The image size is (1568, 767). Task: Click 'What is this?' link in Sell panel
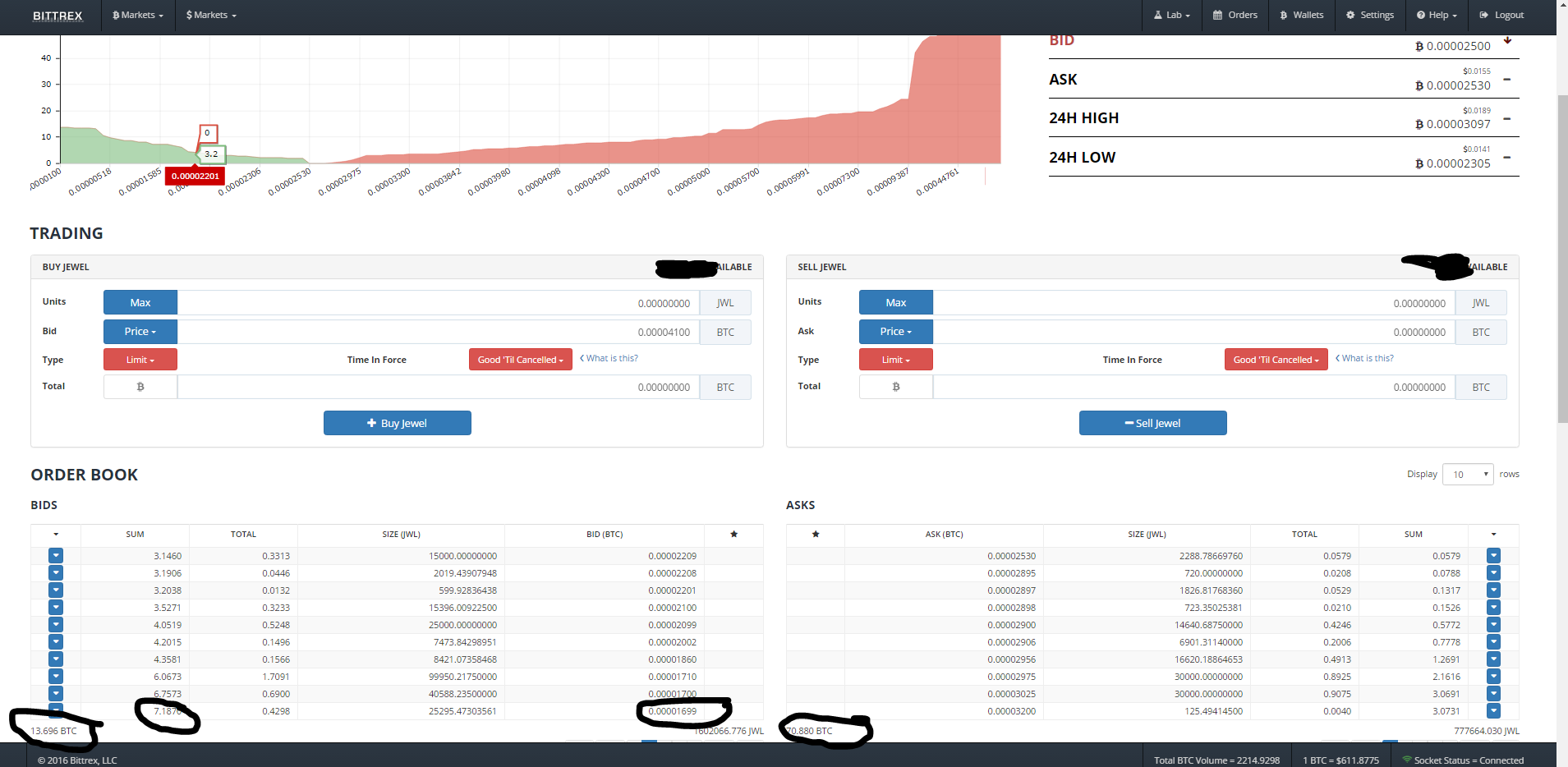[x=1365, y=359]
